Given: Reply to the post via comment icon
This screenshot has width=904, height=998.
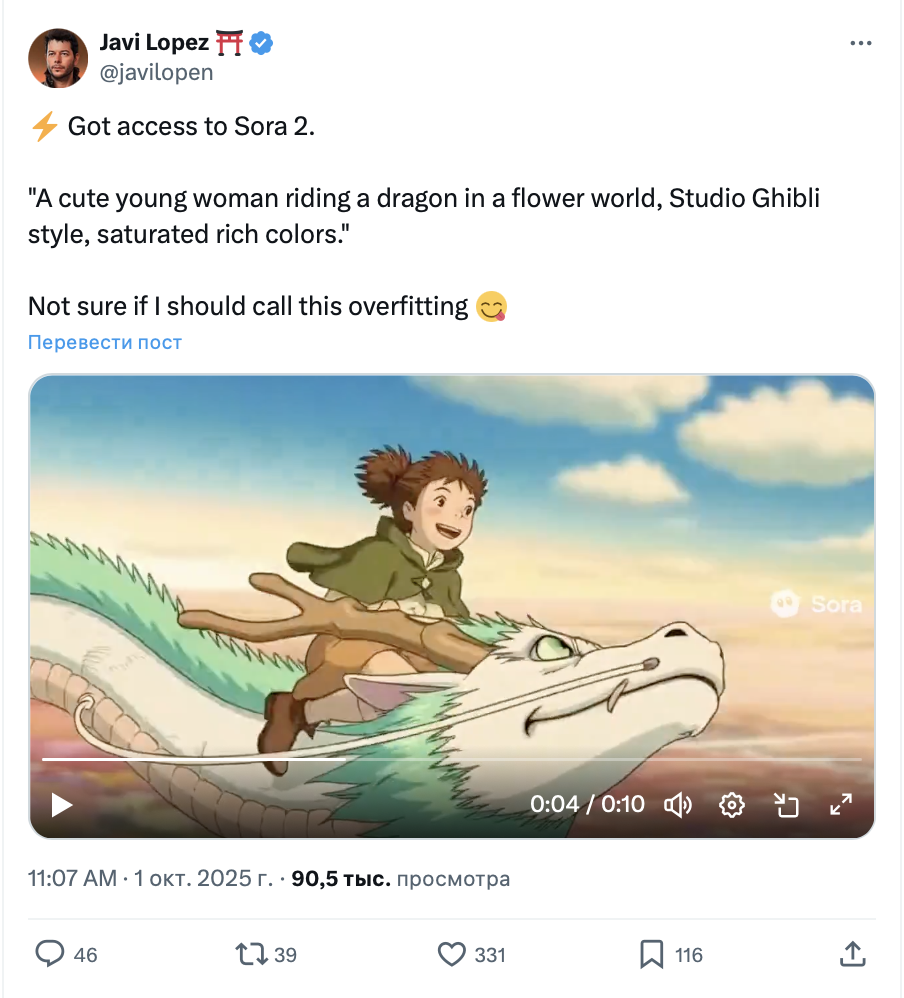Looking at the screenshot, I should (x=50, y=954).
